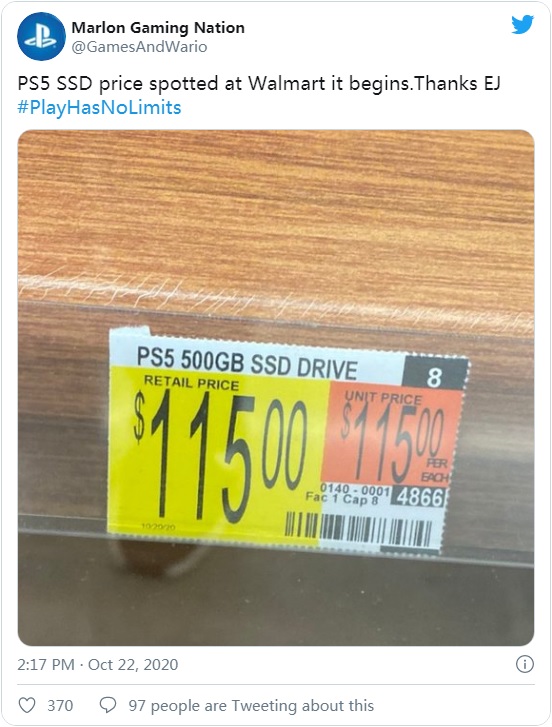Open the info icon beside timestamp
Screen dimensions: 552x727
click(x=525, y=664)
